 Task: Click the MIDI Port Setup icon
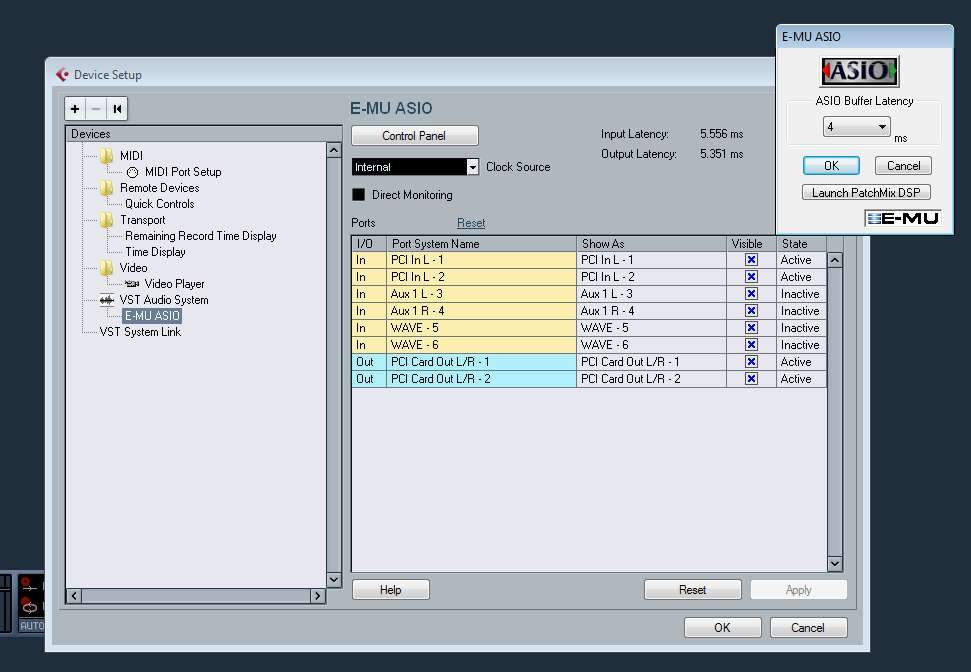point(132,172)
